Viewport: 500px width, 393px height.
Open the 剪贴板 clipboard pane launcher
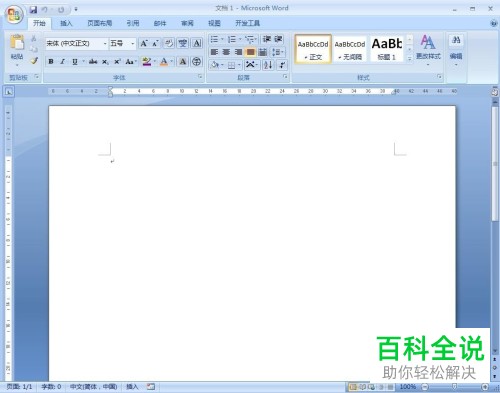click(37, 77)
